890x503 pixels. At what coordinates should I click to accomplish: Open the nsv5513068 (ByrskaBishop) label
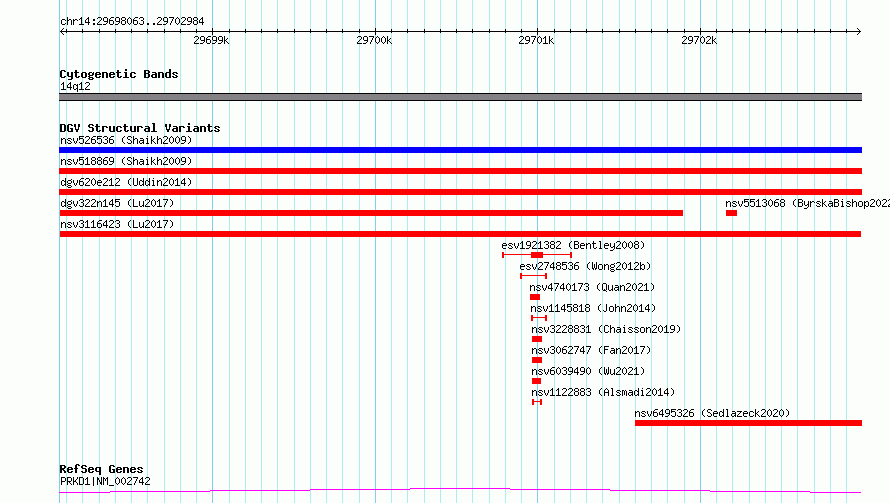807,203
